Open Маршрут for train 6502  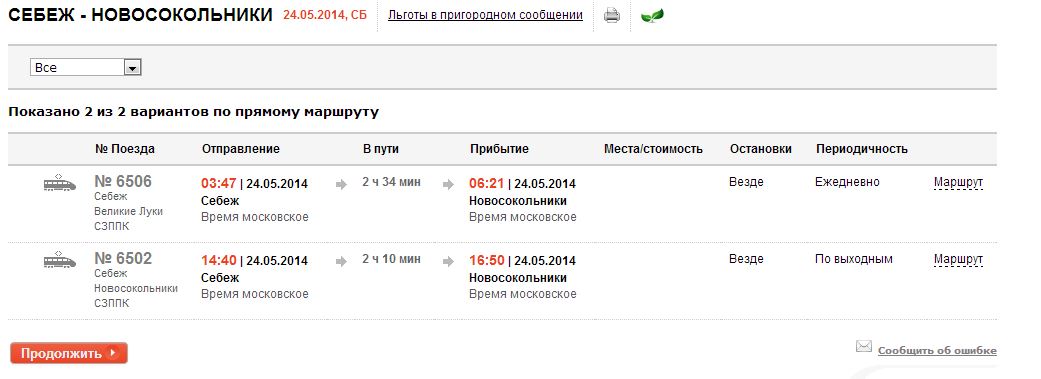[958, 260]
